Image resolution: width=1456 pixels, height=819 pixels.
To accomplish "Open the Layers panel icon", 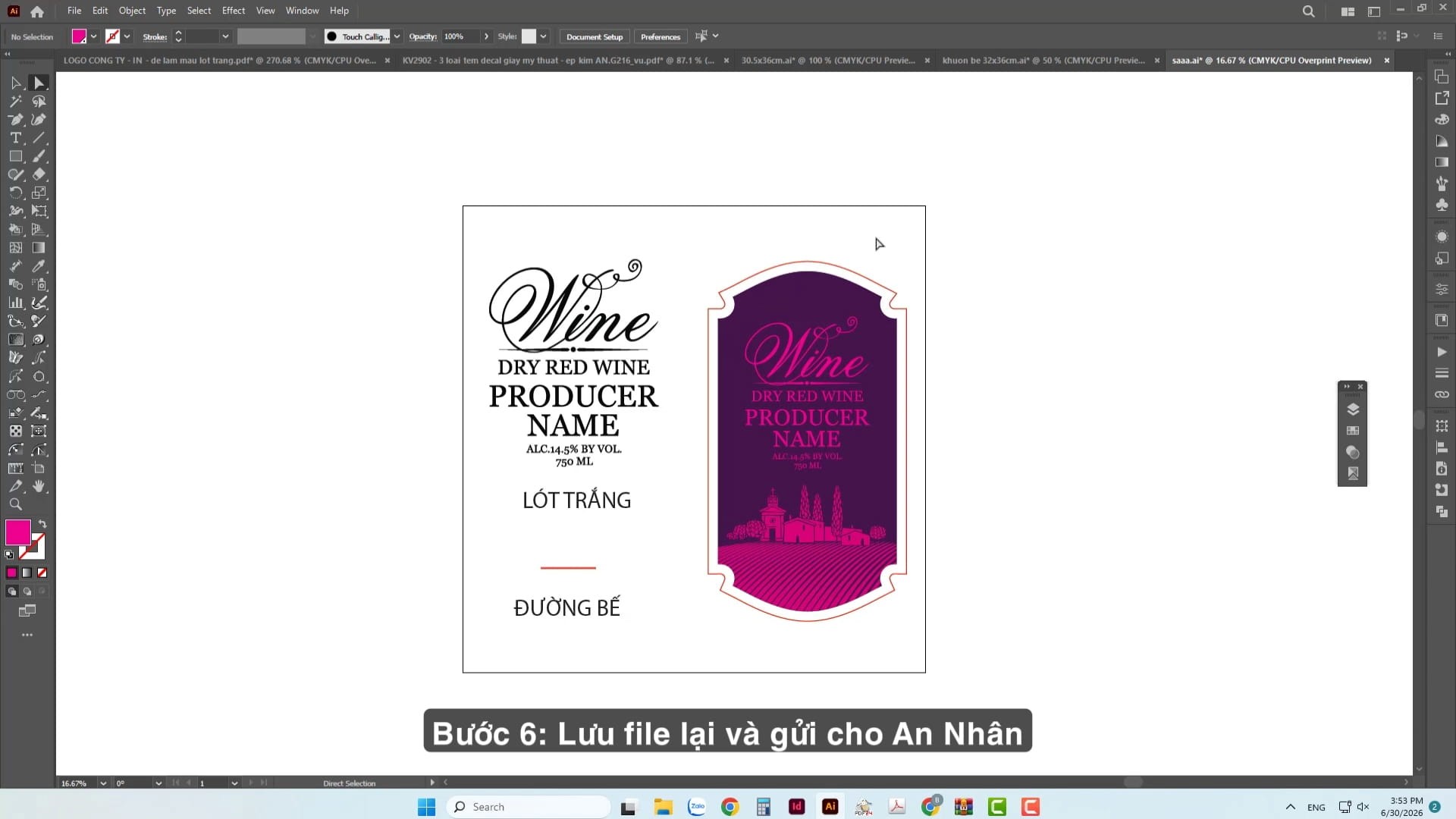I will point(1353,409).
